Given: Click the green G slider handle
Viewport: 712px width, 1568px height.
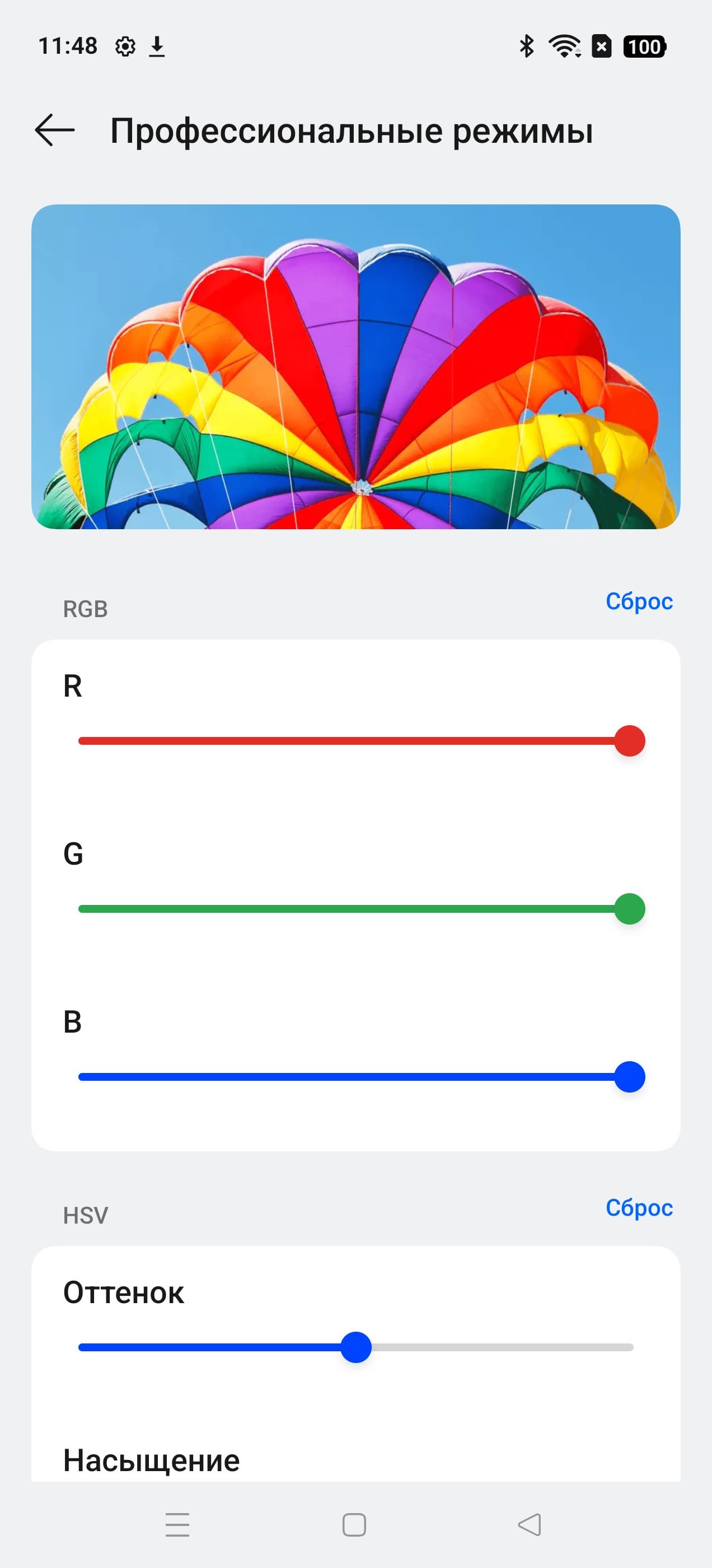Looking at the screenshot, I should click(x=629, y=909).
